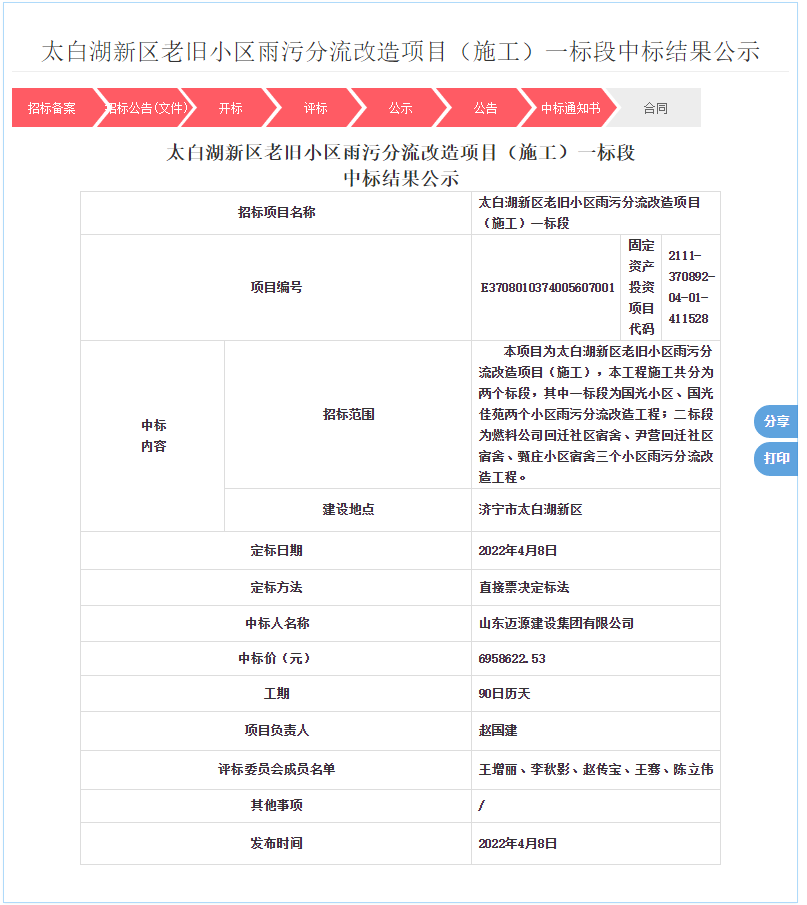Select project number E3708010374005607001
This screenshot has width=807, height=905.
pos(548,287)
